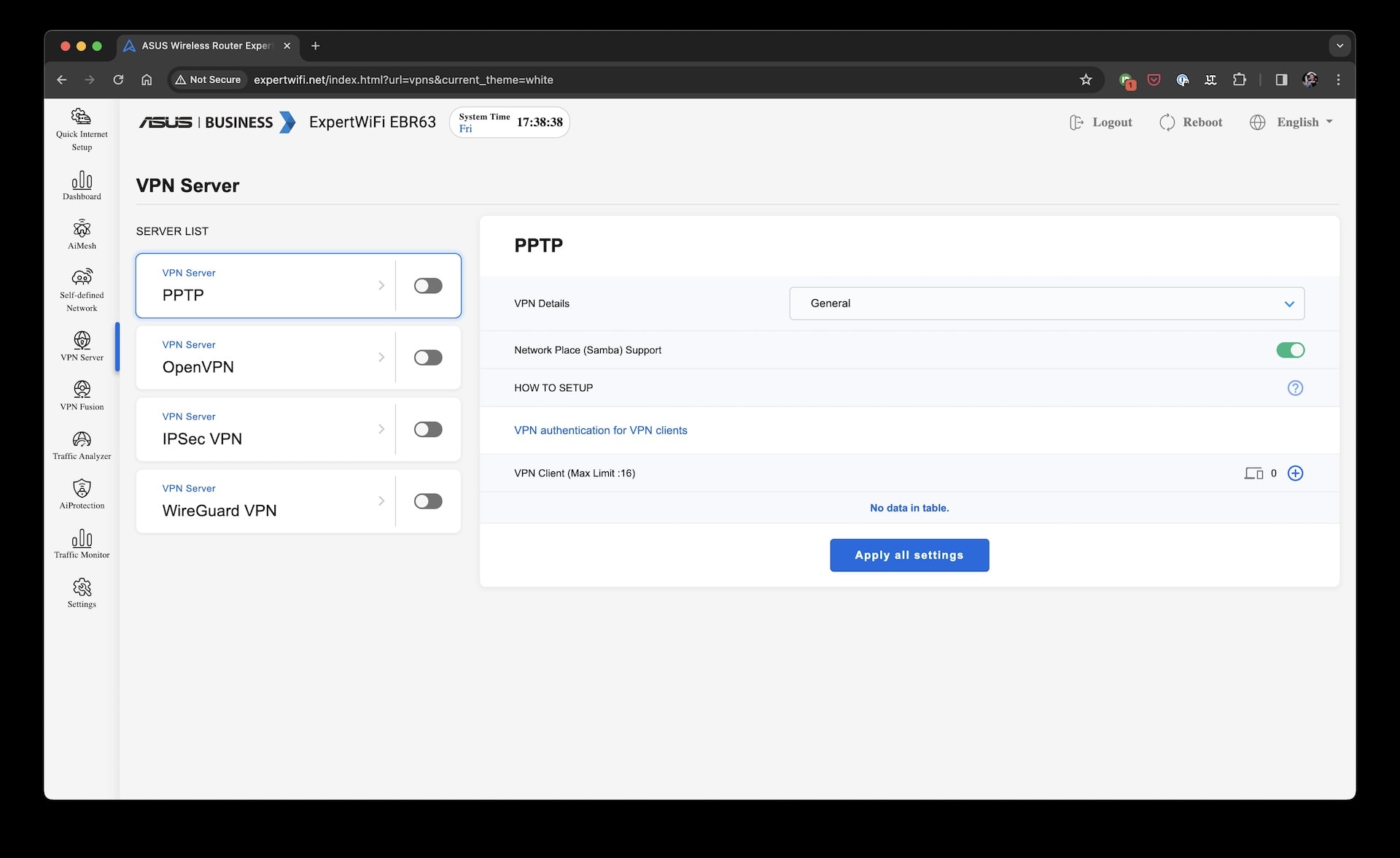Click the add VPN Client plus button

[1296, 473]
